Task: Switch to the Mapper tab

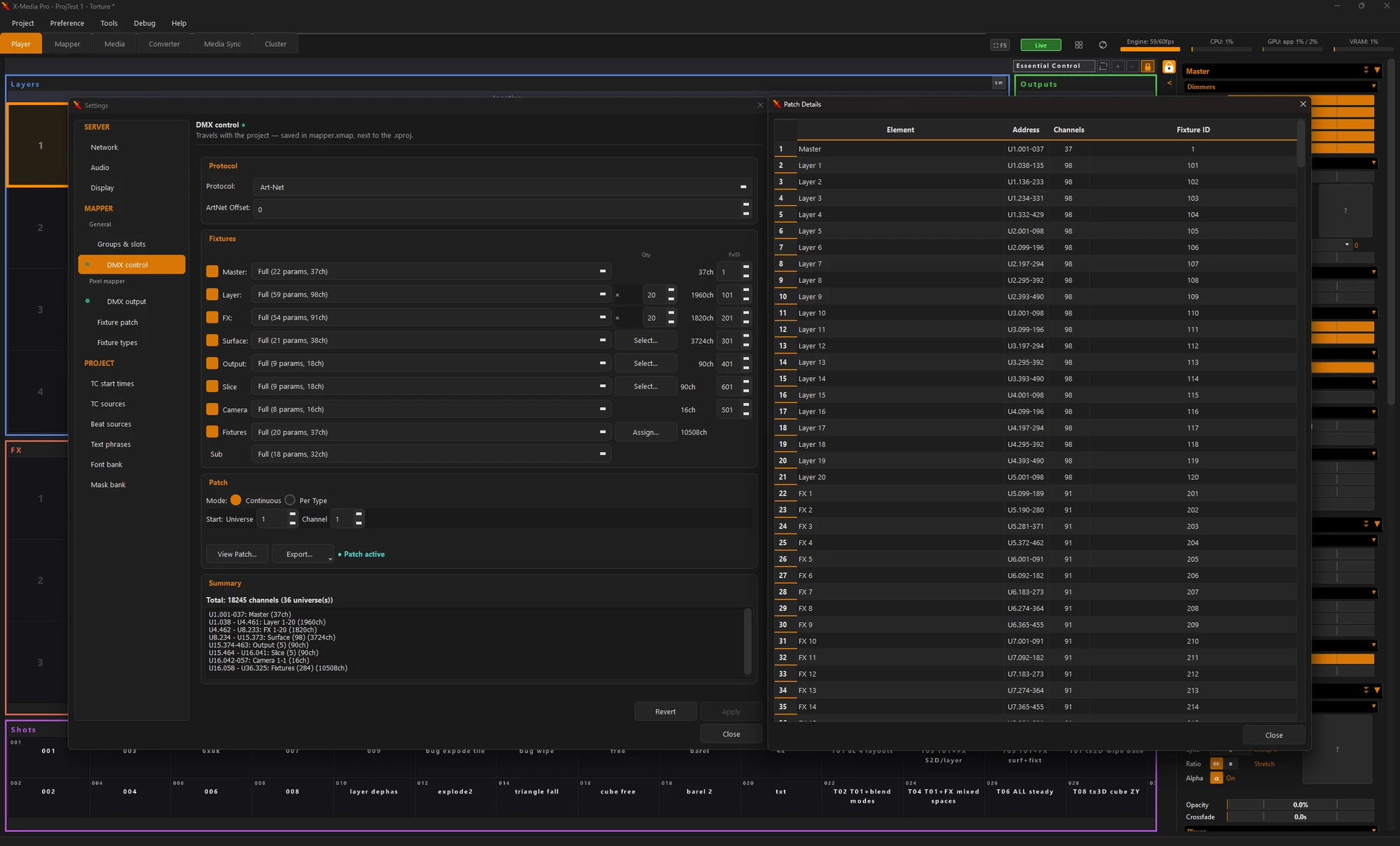Action: pos(67,44)
